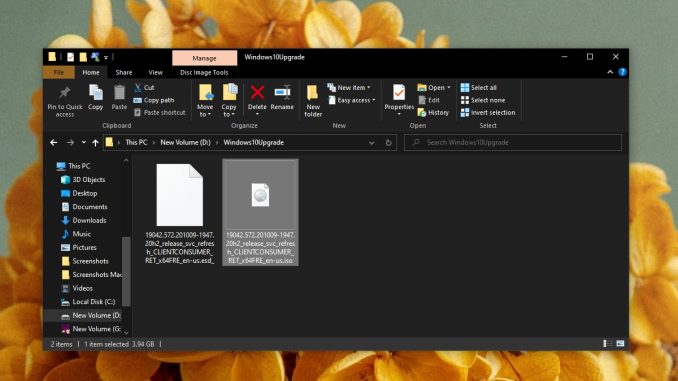Go back with the back arrow
The image size is (678, 381).
[54, 143]
